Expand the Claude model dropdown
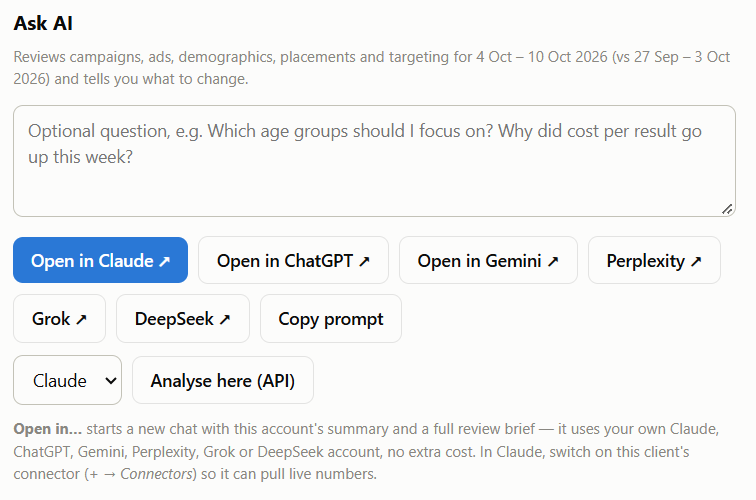This screenshot has height=500, width=756. 68,380
